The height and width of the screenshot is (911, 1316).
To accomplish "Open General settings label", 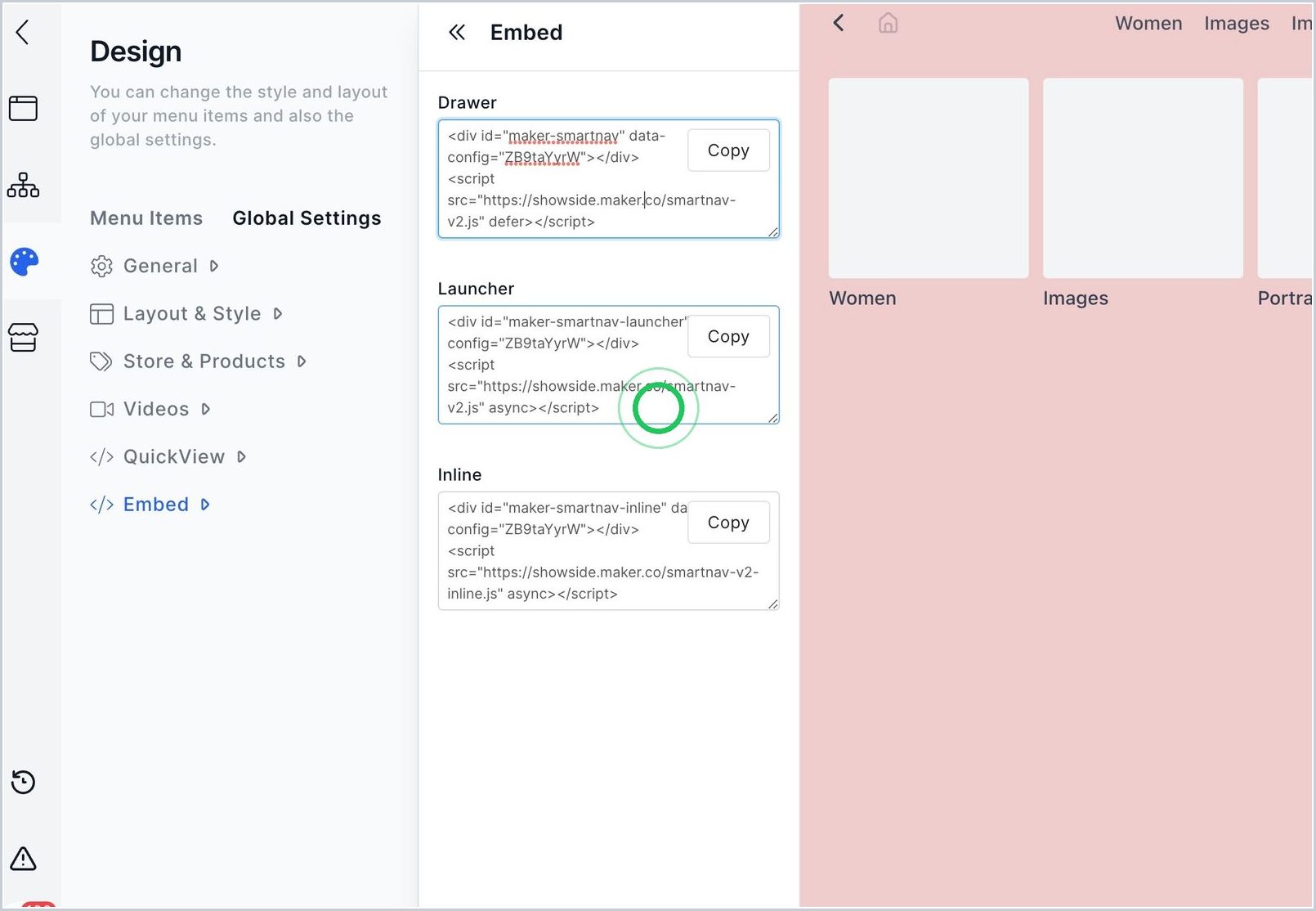I will coord(160,266).
